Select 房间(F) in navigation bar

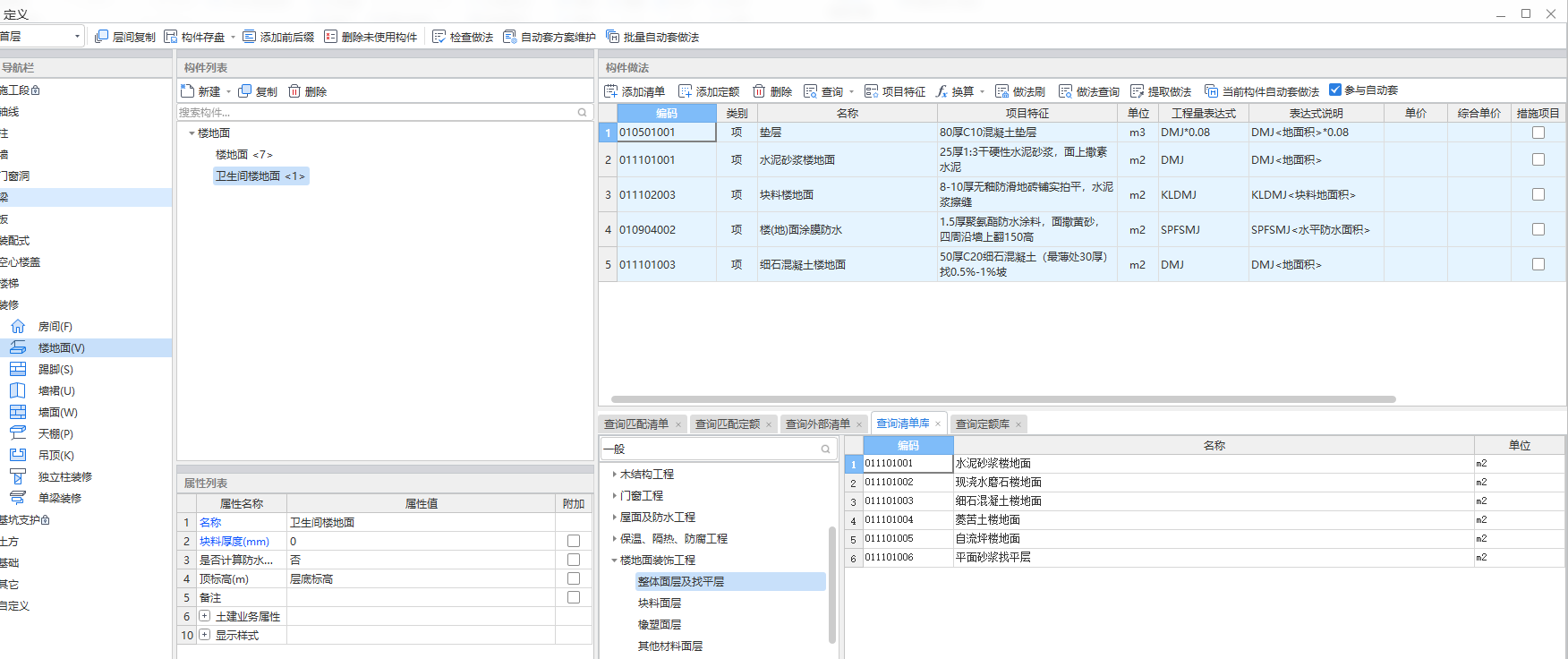(55, 327)
